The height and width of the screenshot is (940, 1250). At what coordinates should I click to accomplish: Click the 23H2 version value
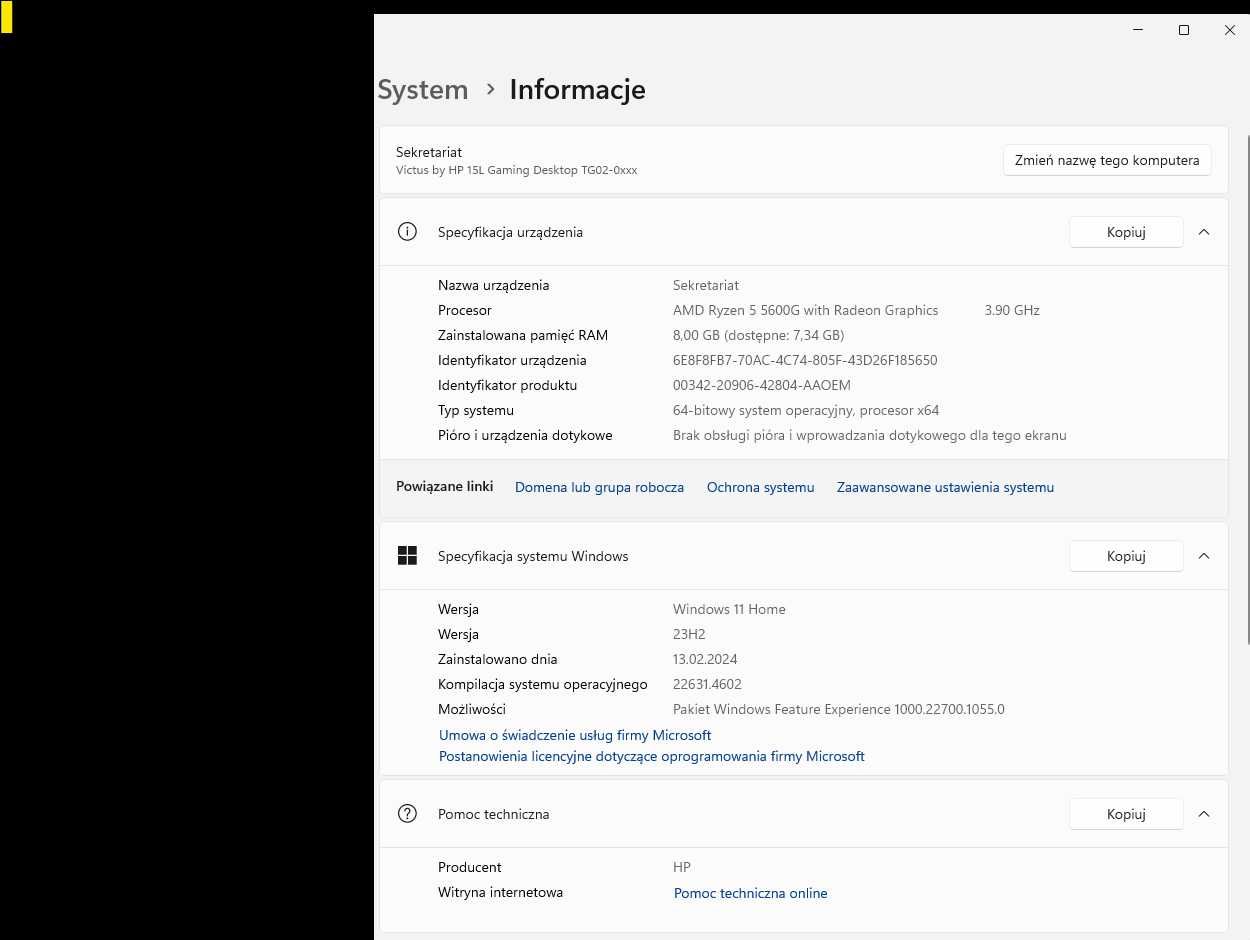click(689, 634)
